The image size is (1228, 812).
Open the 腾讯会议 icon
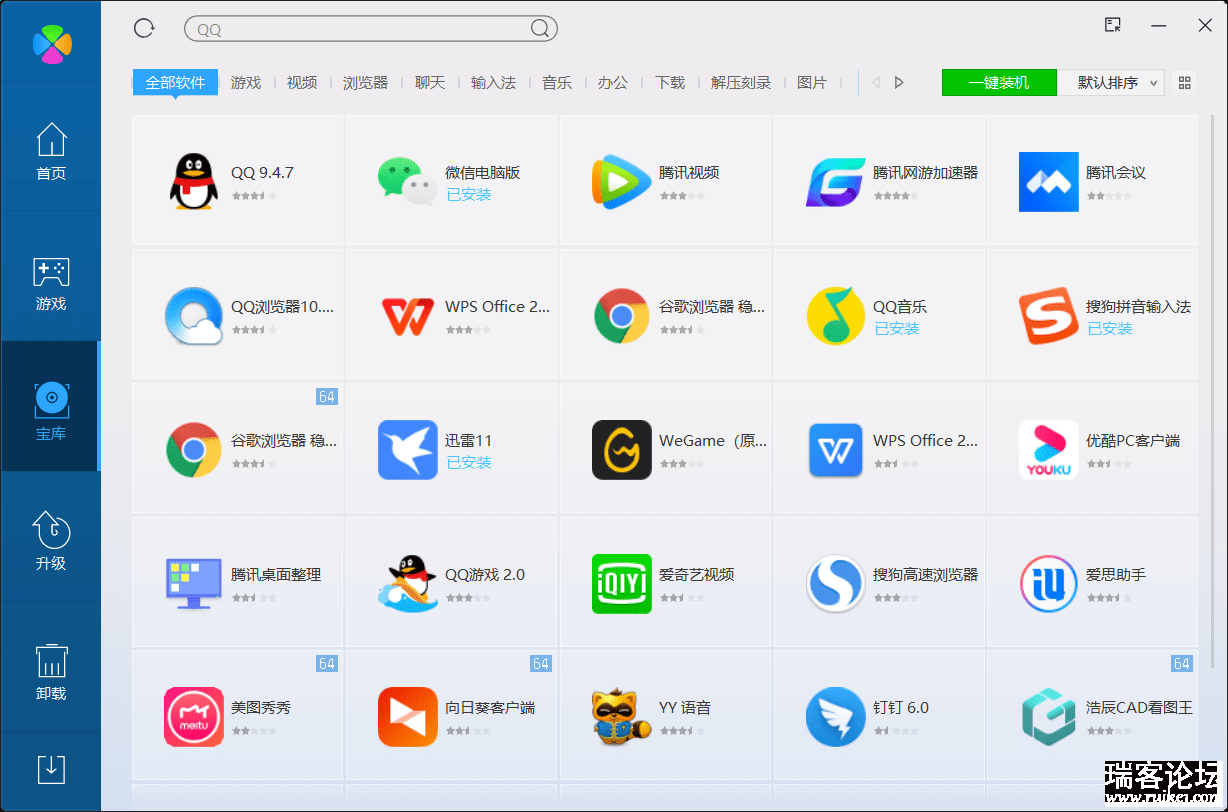[x=1049, y=181]
